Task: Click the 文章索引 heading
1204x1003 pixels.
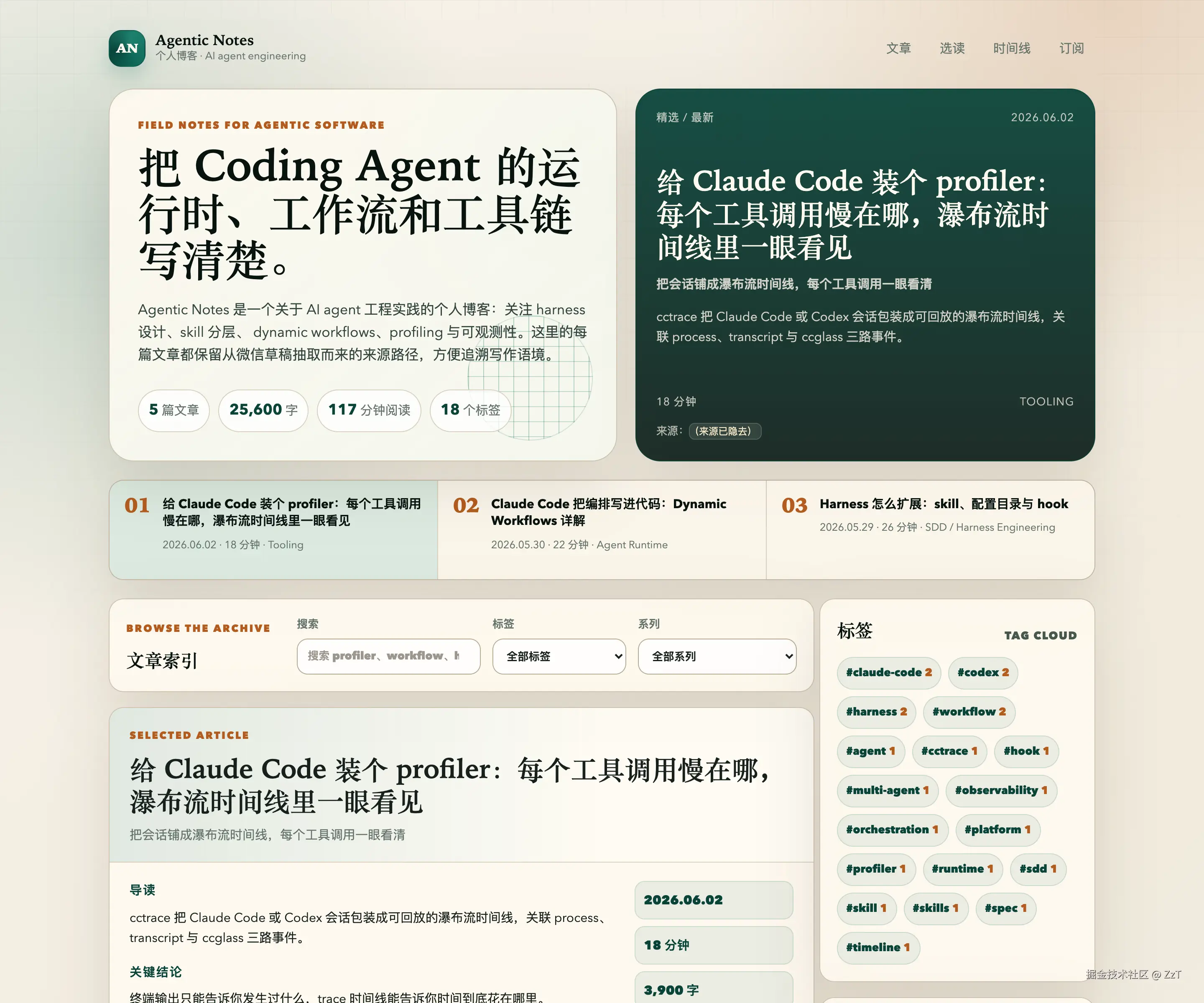Action: point(162,661)
